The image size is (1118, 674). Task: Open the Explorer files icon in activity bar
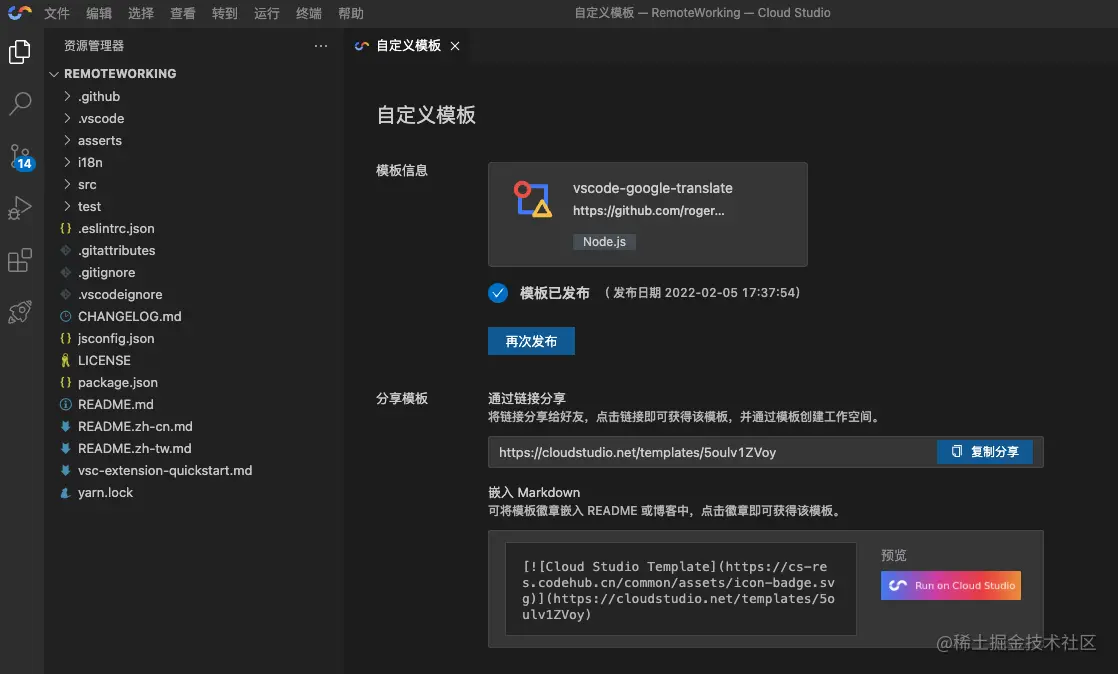20,52
